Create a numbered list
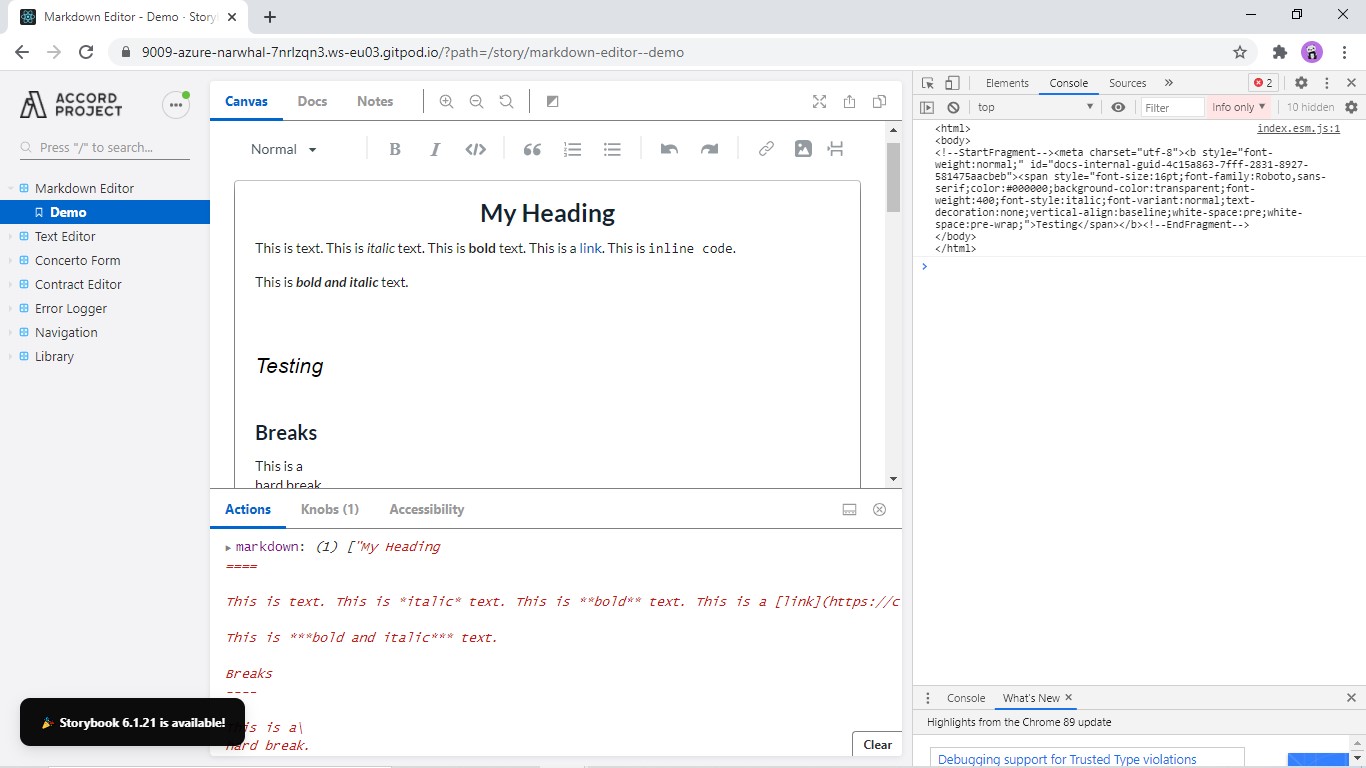Image resolution: width=1366 pixels, height=768 pixels. [x=572, y=148]
